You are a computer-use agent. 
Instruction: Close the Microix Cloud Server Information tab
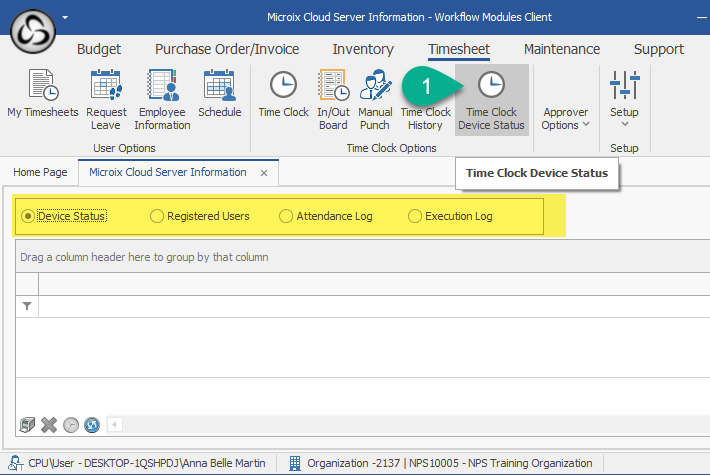(264, 173)
